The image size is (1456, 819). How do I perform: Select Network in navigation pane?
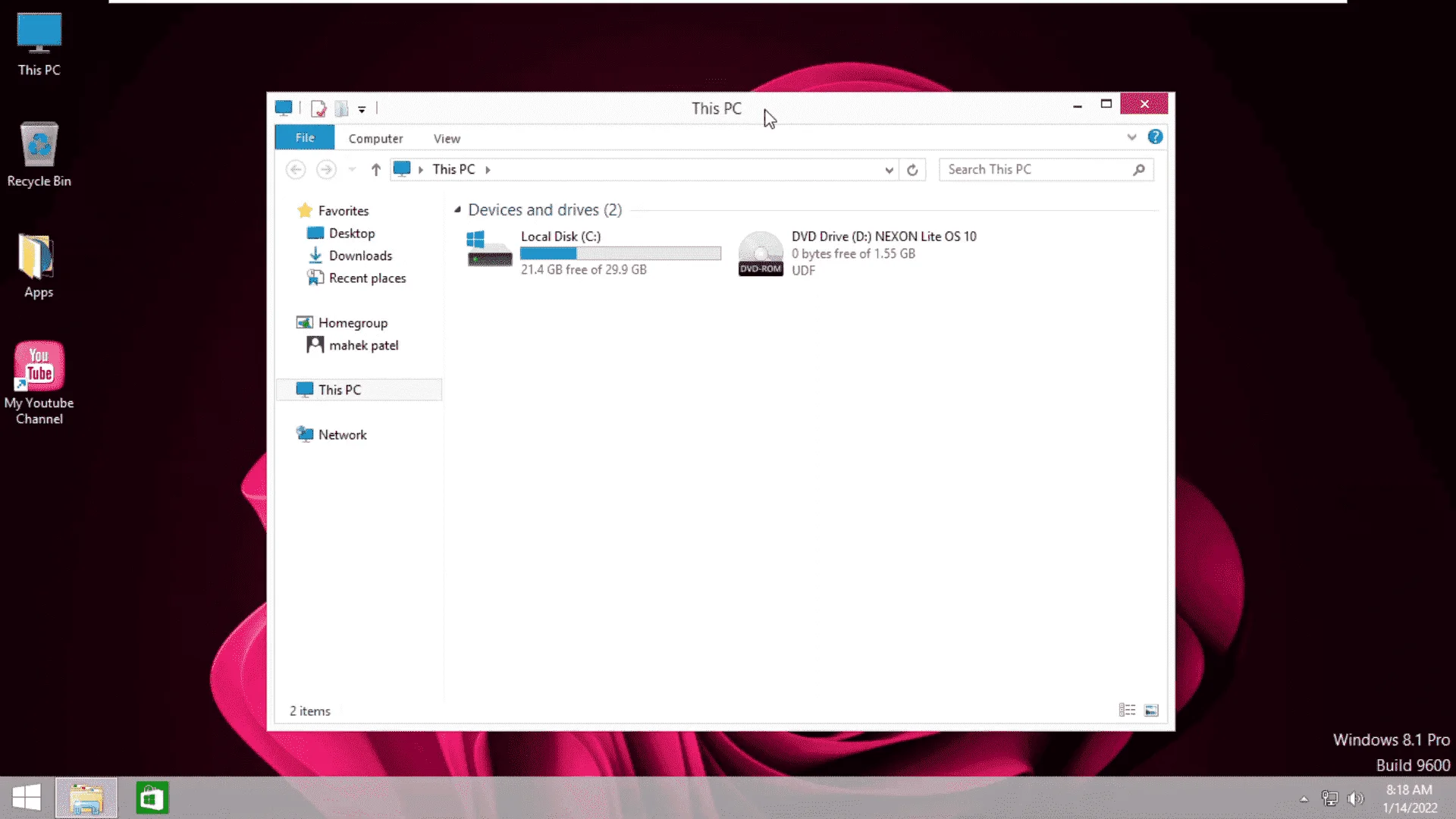pyautogui.click(x=331, y=435)
